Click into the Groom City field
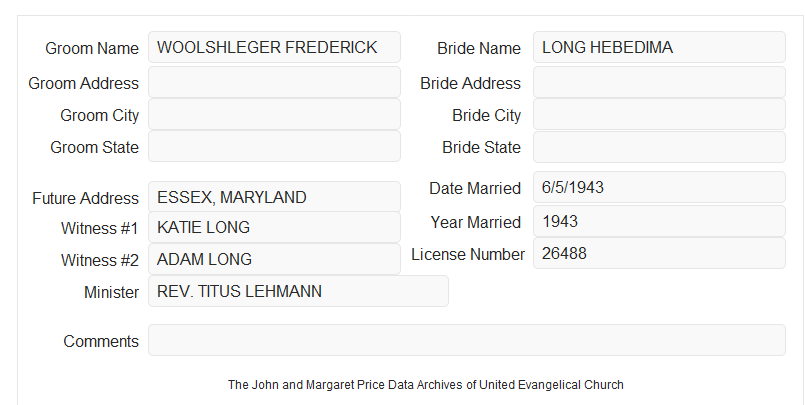This screenshot has height=405, width=805. click(274, 114)
